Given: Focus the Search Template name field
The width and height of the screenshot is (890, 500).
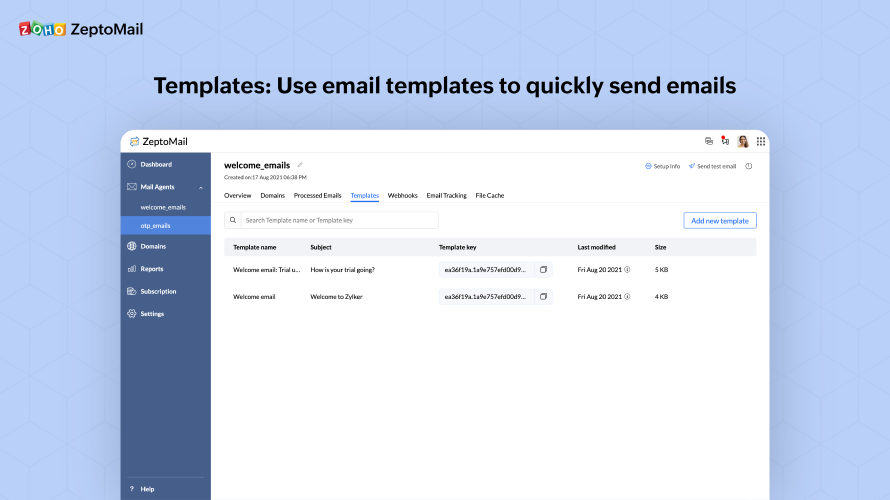Looking at the screenshot, I should (339, 220).
